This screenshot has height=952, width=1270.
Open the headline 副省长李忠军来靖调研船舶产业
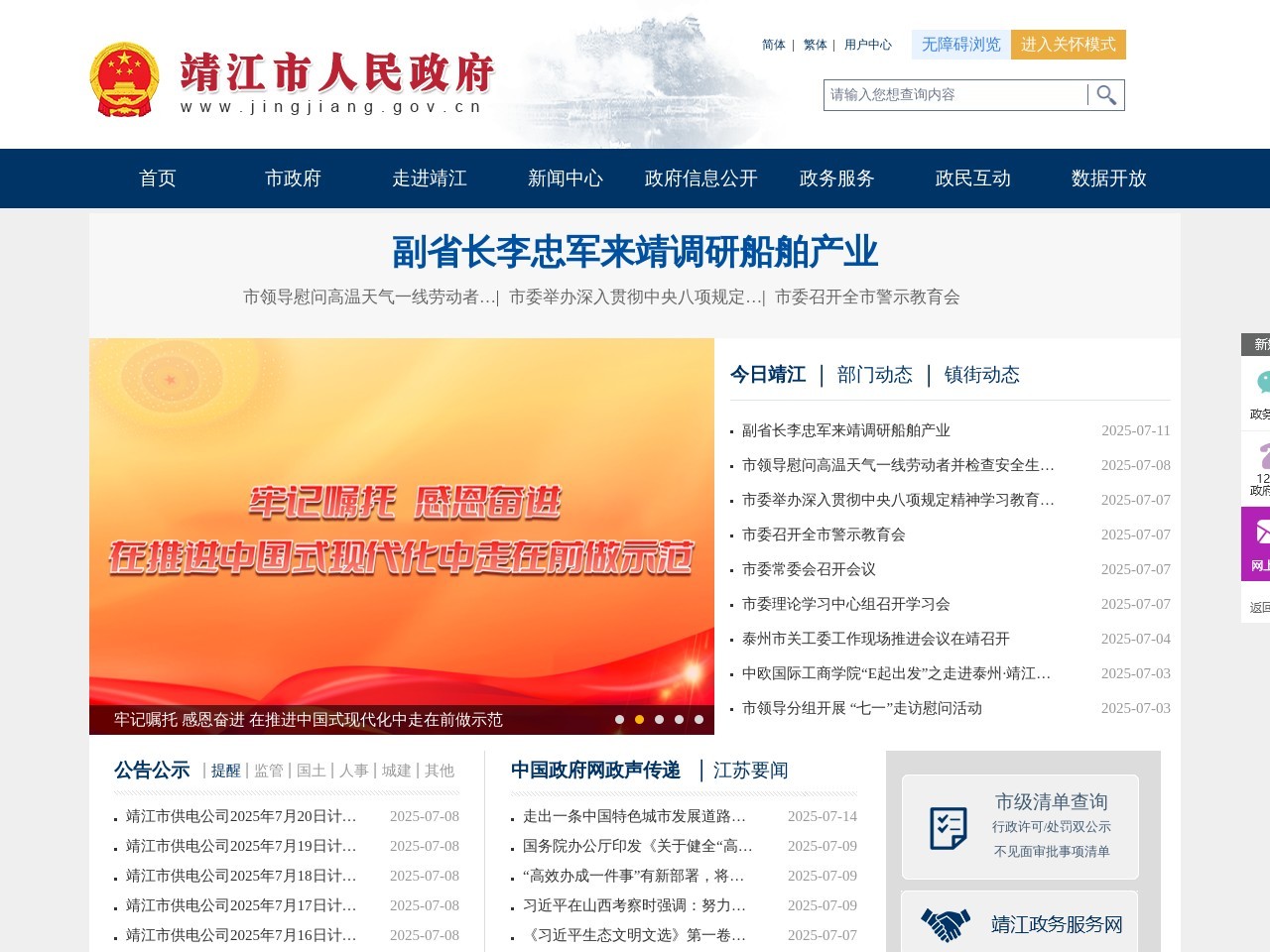(635, 252)
